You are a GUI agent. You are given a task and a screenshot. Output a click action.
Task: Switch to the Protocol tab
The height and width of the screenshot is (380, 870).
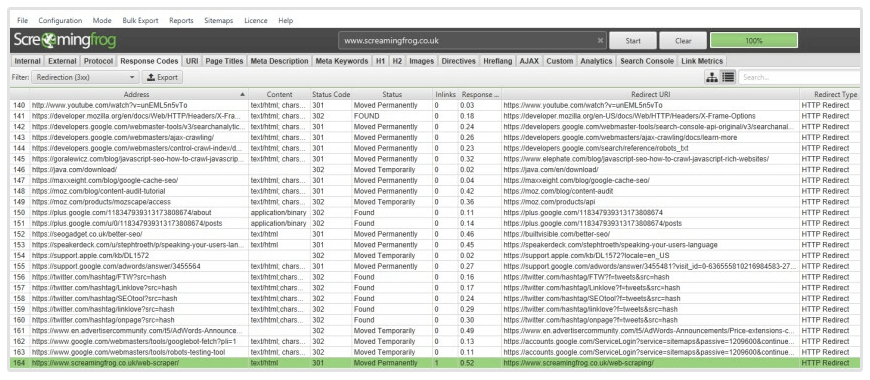(98, 61)
